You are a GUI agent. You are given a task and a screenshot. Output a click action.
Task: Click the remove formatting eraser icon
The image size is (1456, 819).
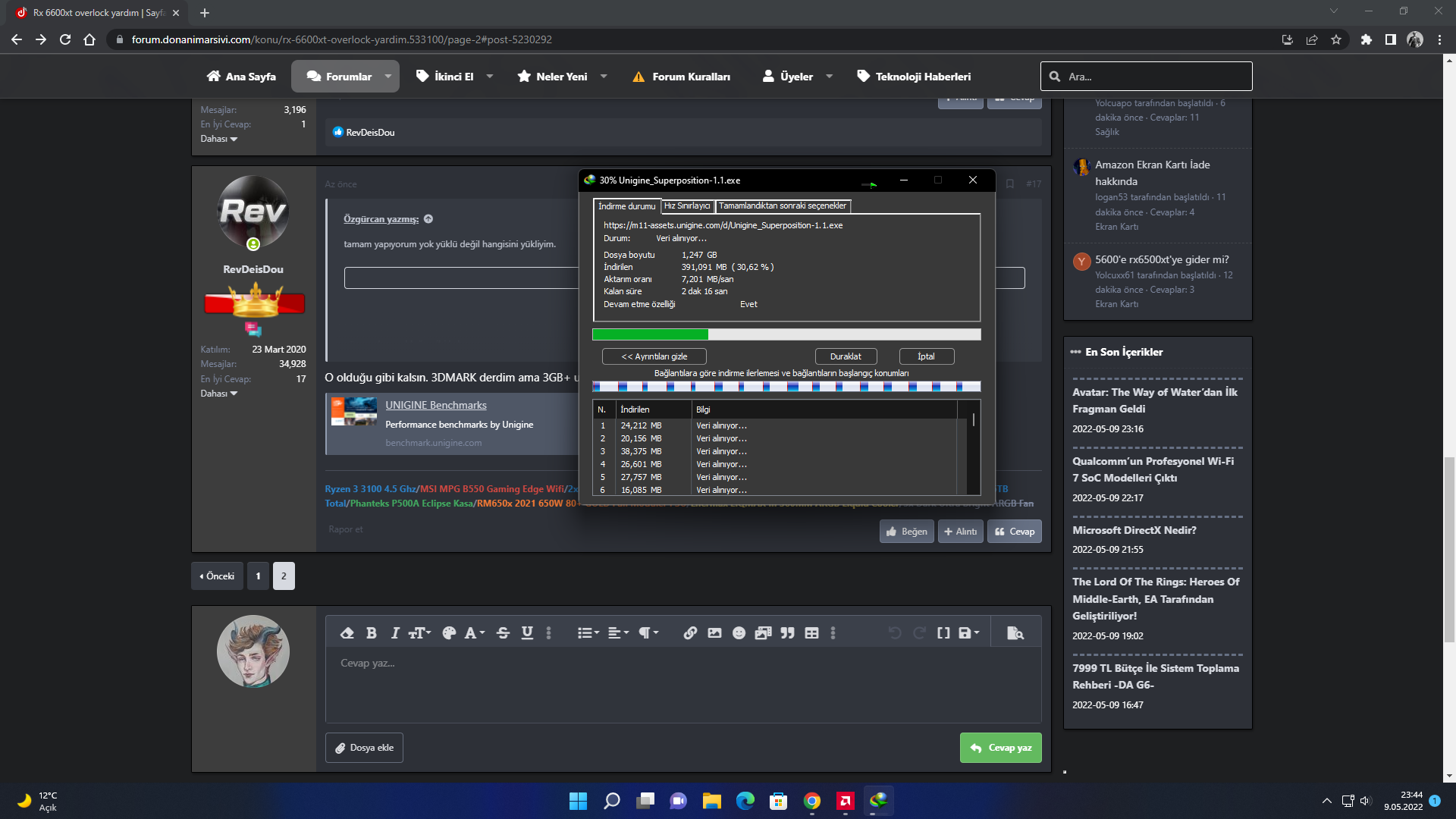click(x=347, y=633)
